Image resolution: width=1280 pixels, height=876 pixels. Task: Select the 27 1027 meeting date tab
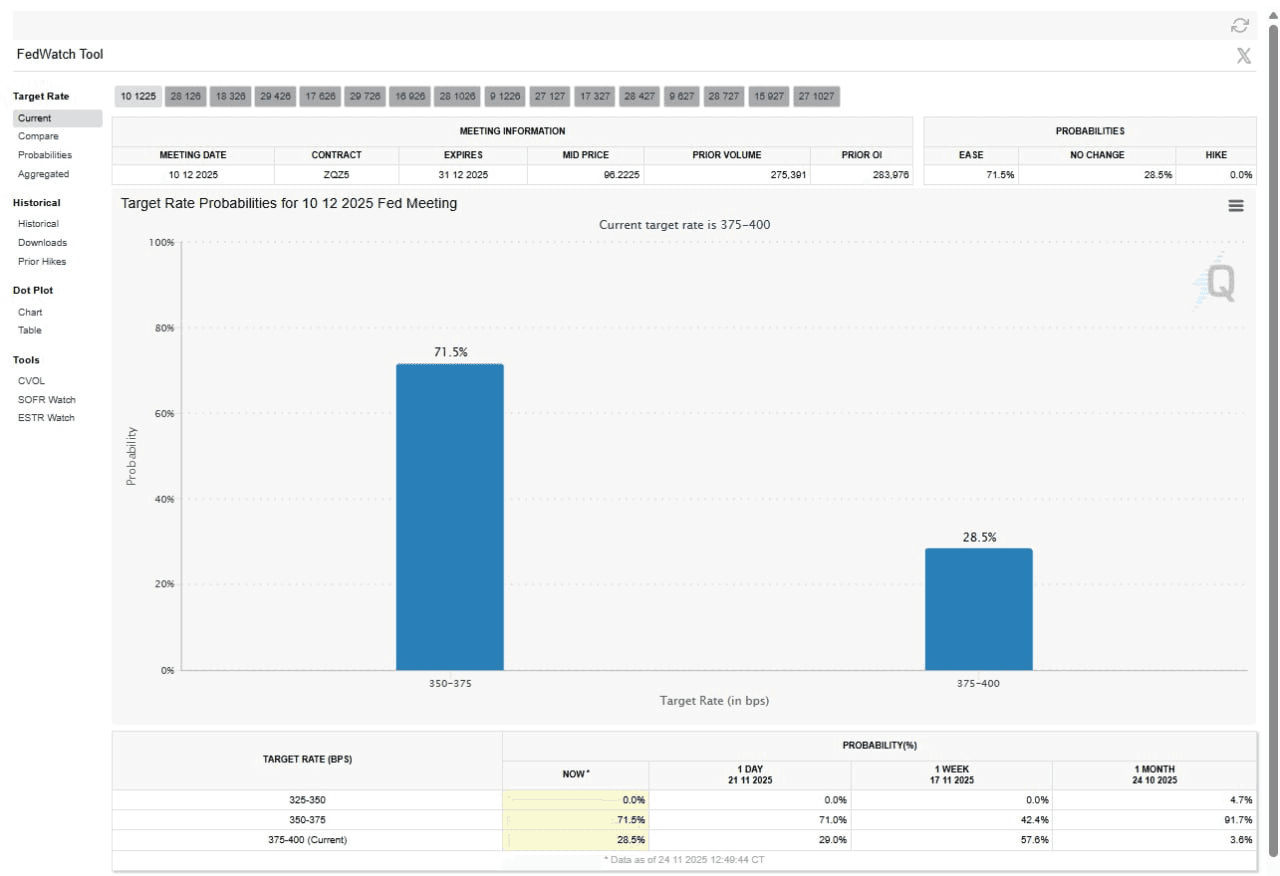817,97
